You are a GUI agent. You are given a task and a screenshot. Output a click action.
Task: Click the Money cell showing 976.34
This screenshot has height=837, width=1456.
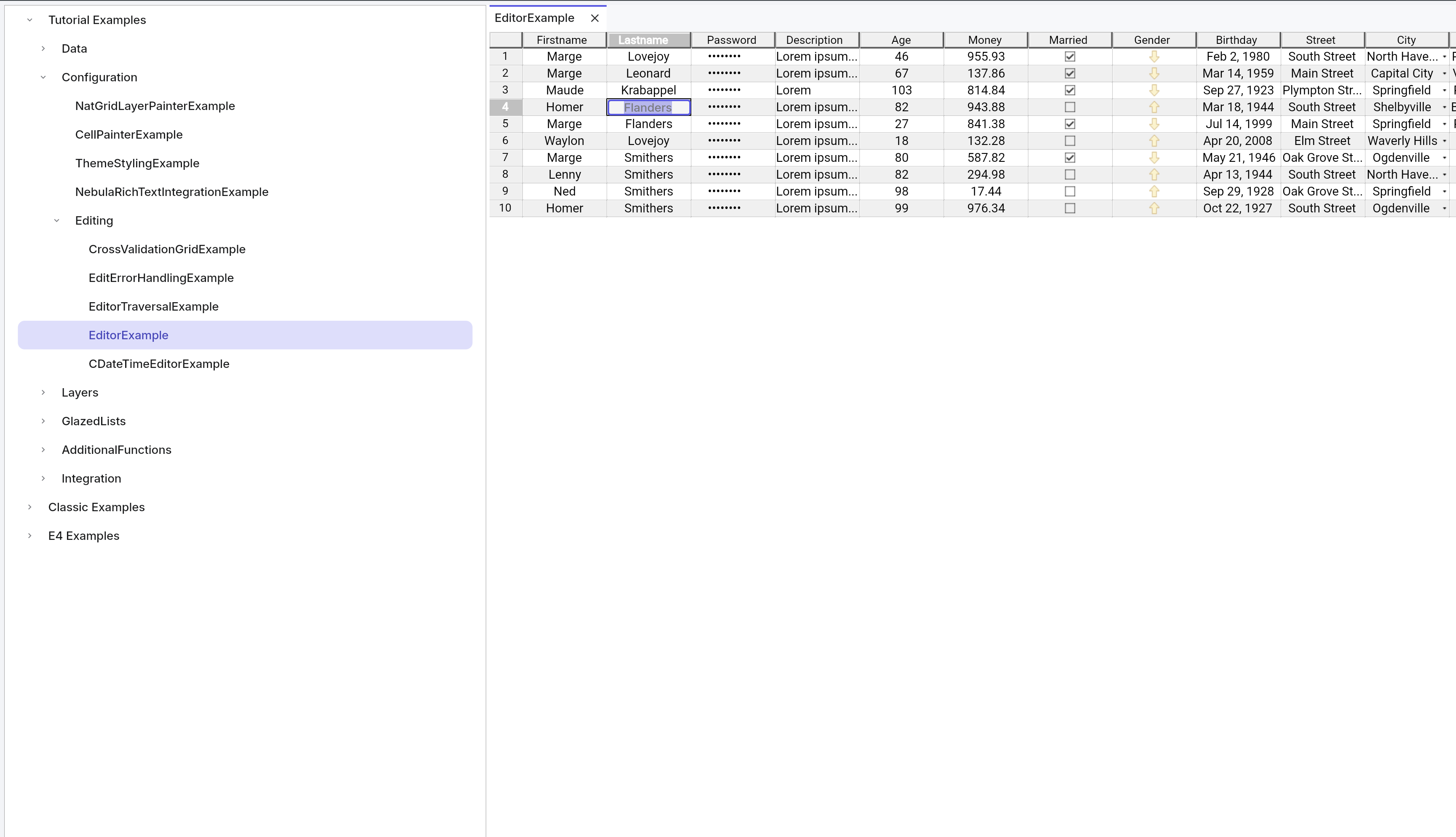pos(986,208)
